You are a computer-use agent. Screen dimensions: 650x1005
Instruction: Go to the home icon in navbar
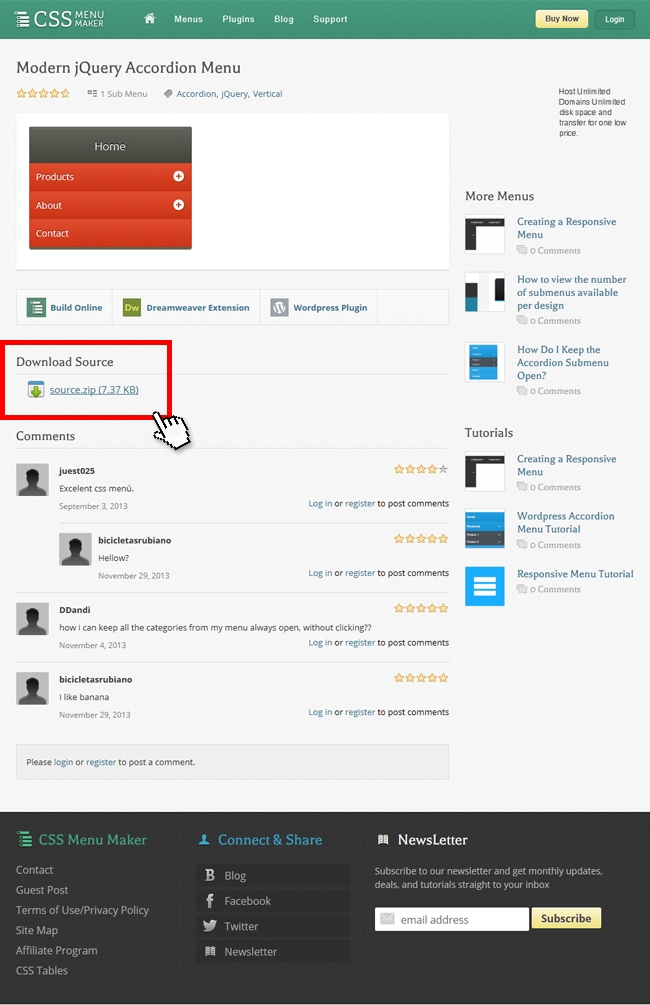[149, 19]
